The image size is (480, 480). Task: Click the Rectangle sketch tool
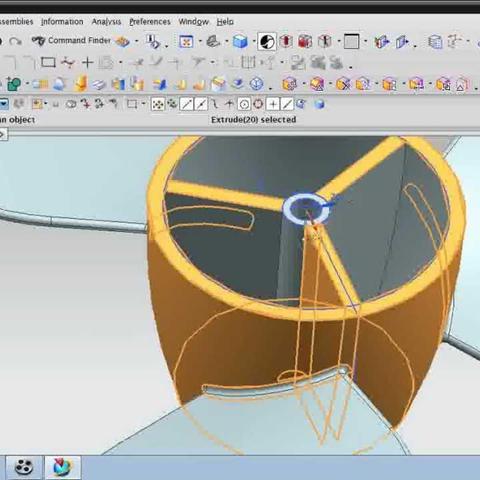(x=48, y=62)
